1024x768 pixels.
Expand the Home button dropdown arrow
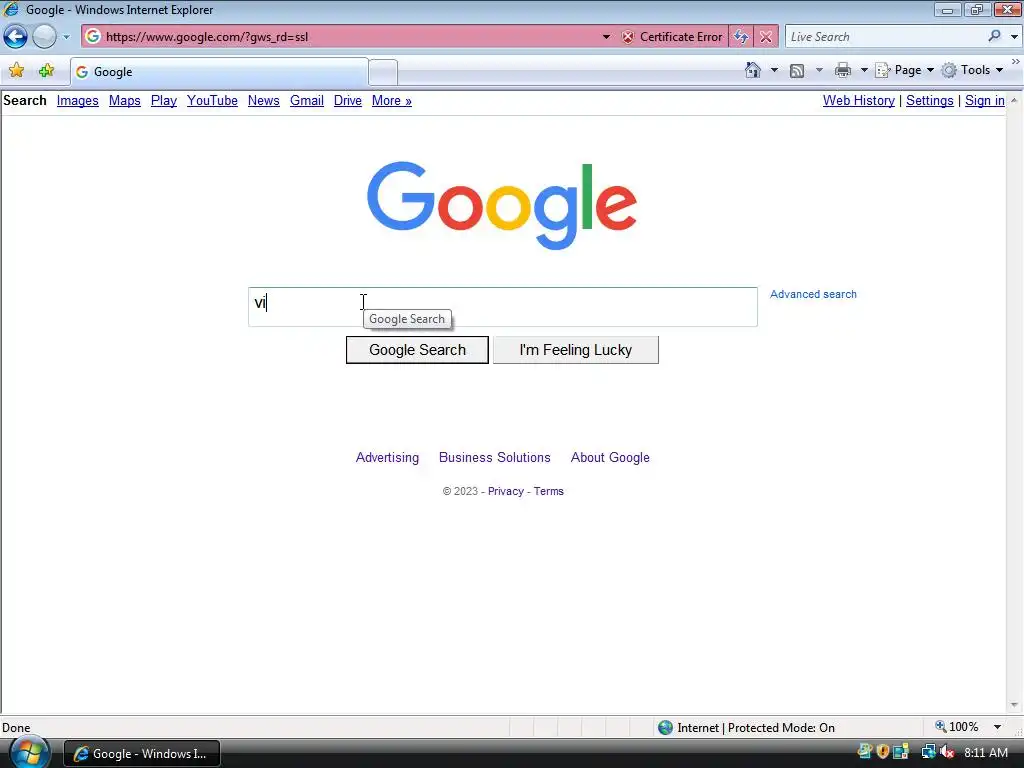click(x=774, y=70)
